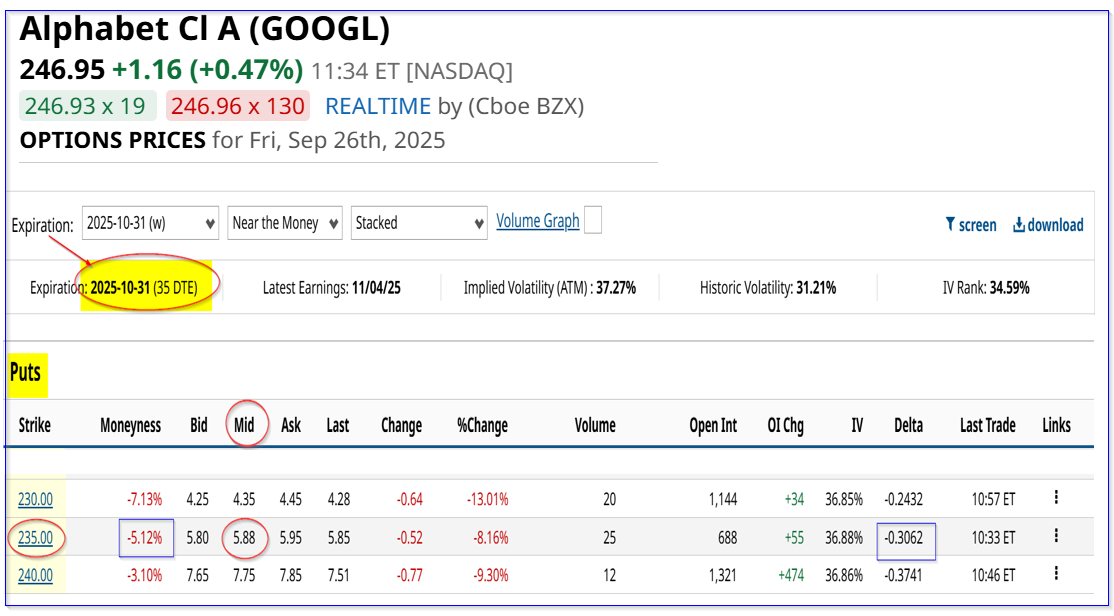Click the 36.88% IV value

coord(844,538)
